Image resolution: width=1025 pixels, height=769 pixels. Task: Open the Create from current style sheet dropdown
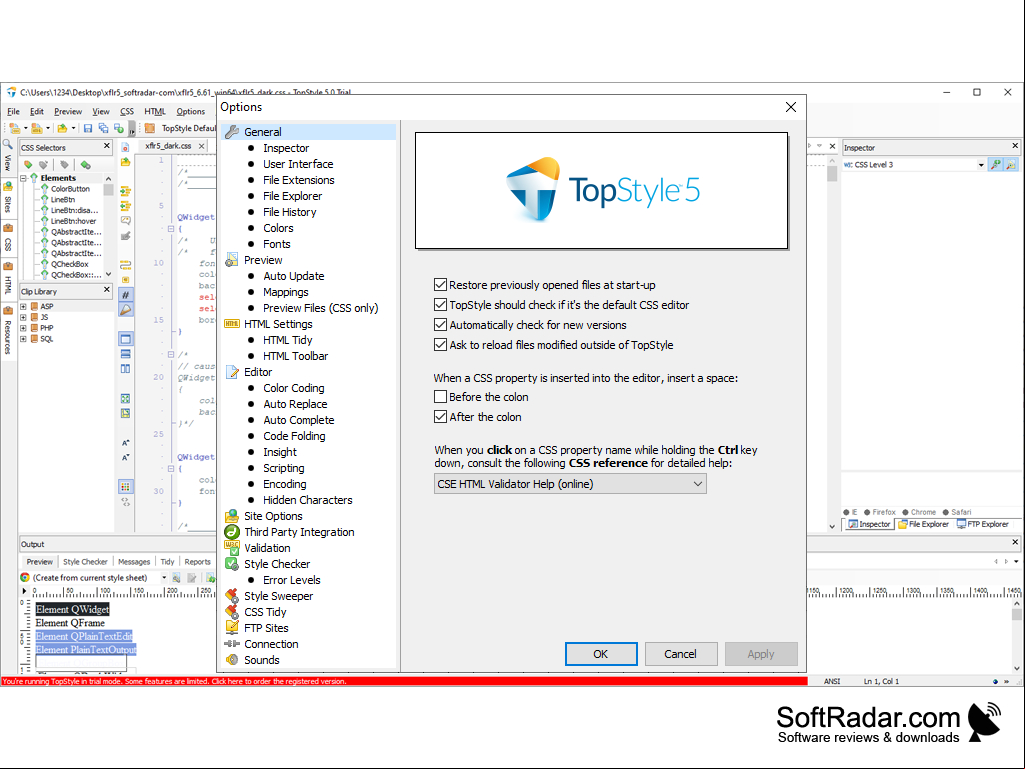(x=164, y=577)
